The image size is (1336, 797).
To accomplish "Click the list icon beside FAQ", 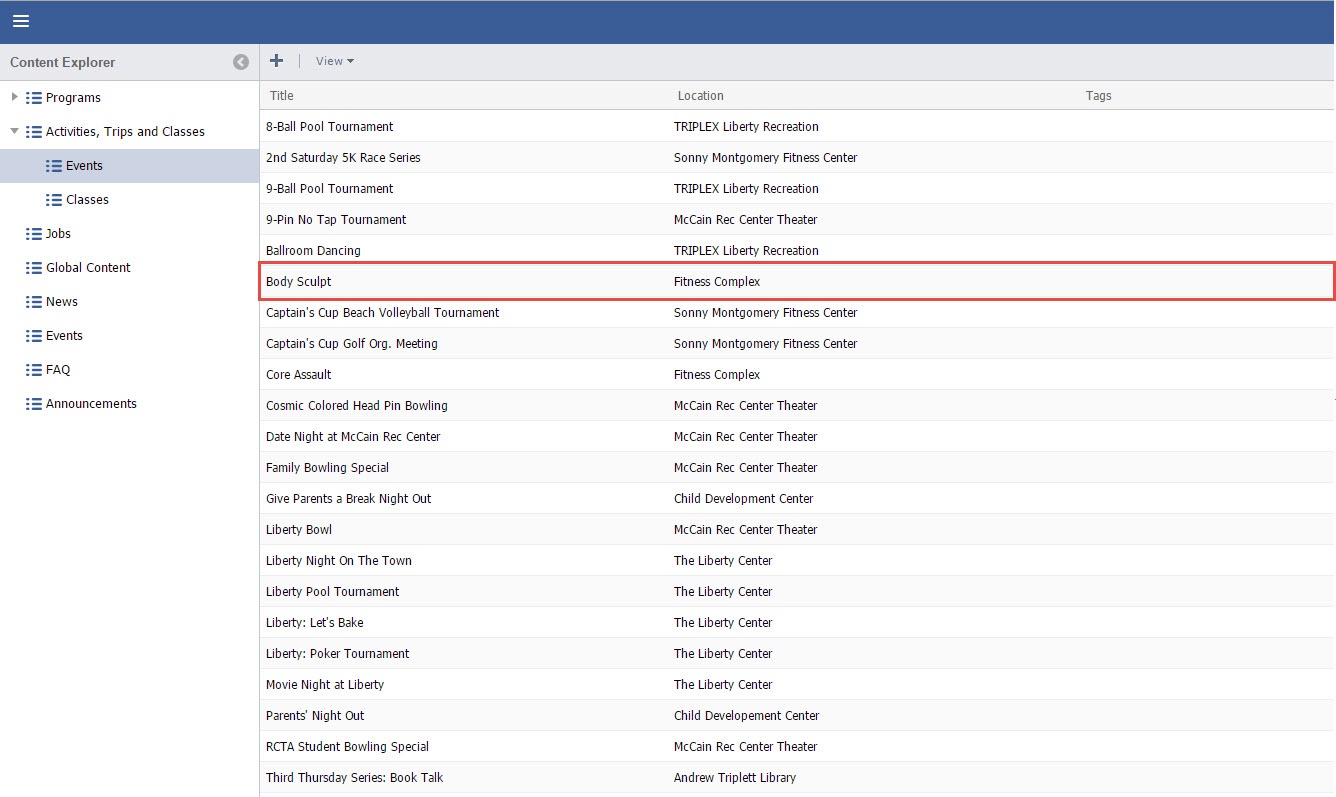I will click(x=34, y=370).
